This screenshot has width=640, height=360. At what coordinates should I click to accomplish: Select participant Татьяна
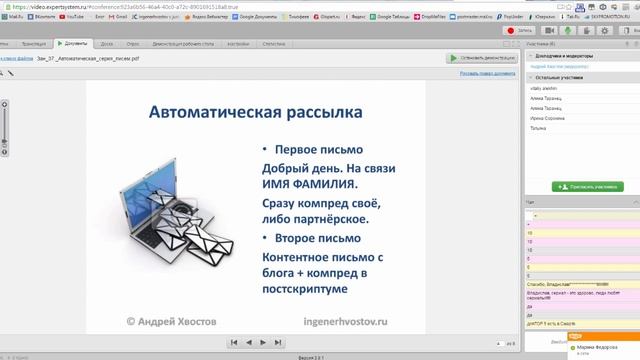pyautogui.click(x=538, y=128)
